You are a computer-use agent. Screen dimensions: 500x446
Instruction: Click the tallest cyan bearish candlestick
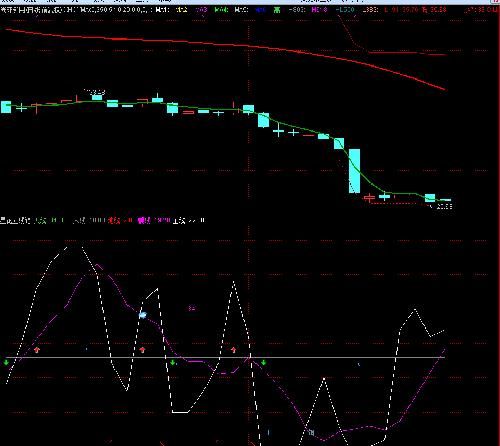[354, 171]
